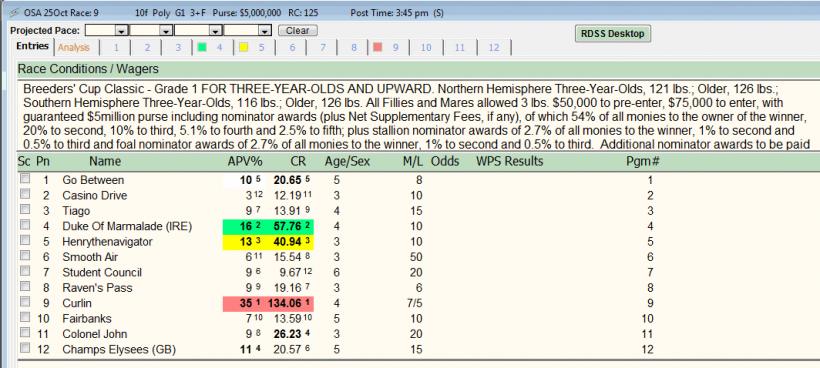The width and height of the screenshot is (820, 368).
Task: Tick the scratch checkbox for Go Between
Action: click(25, 179)
